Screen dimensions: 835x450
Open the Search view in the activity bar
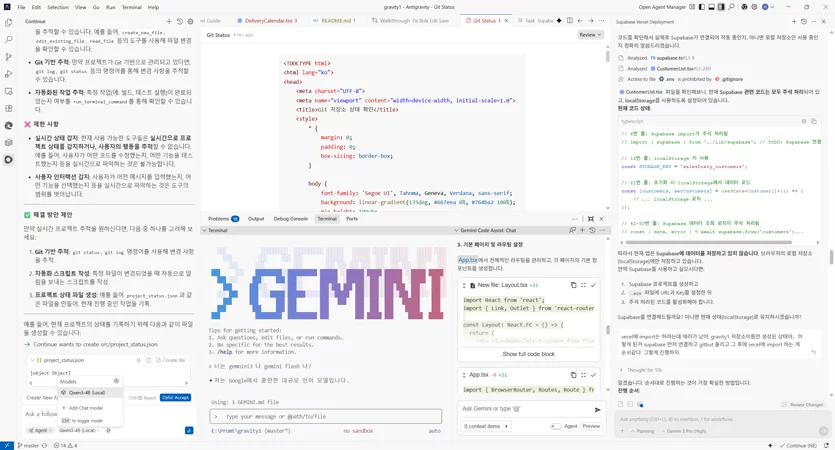pyautogui.click(x=9, y=40)
